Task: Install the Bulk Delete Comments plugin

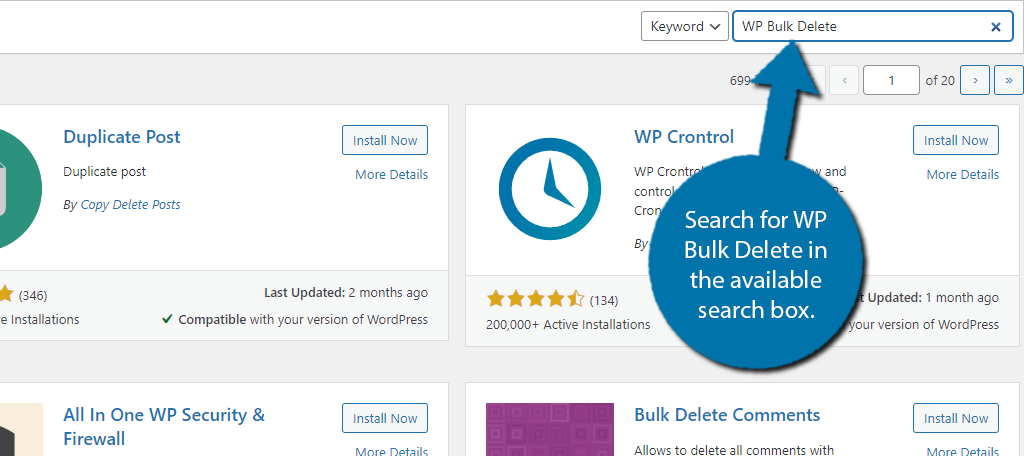Action: [955, 419]
